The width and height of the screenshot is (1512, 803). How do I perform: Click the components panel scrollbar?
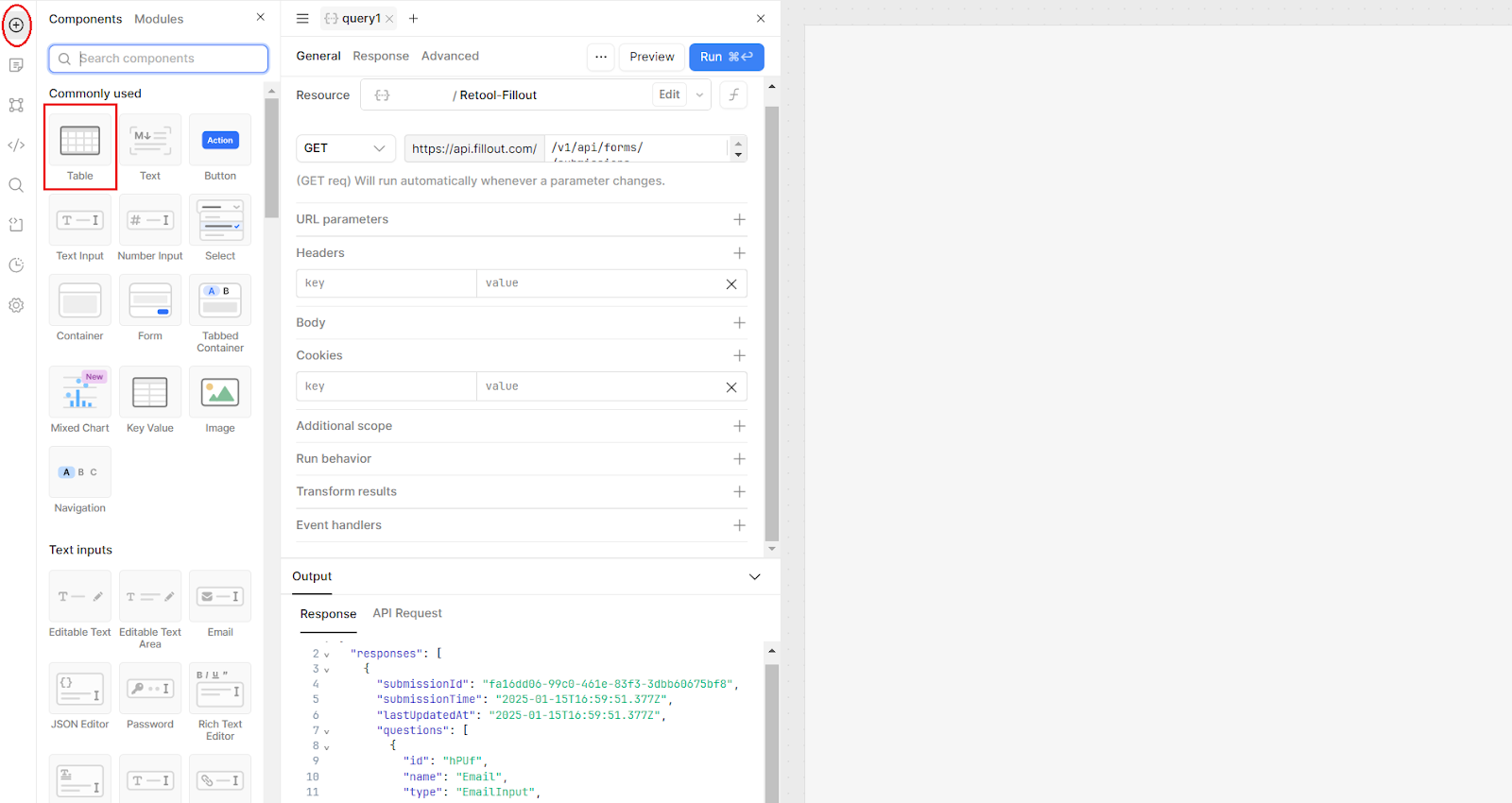(272, 158)
